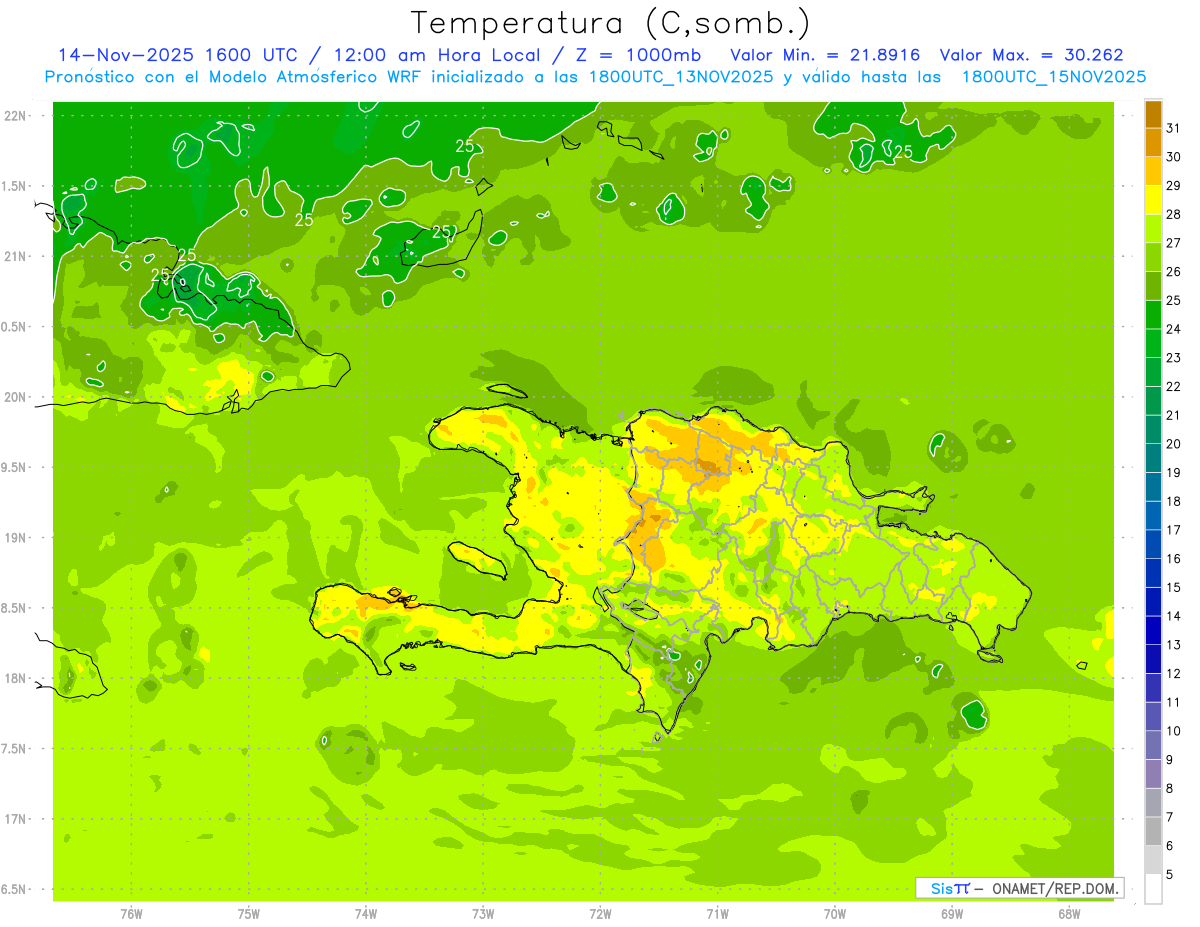Pick the dark orange swatch above 31
Image resolution: width=1200 pixels, height=927 pixels.
[x=1153, y=114]
